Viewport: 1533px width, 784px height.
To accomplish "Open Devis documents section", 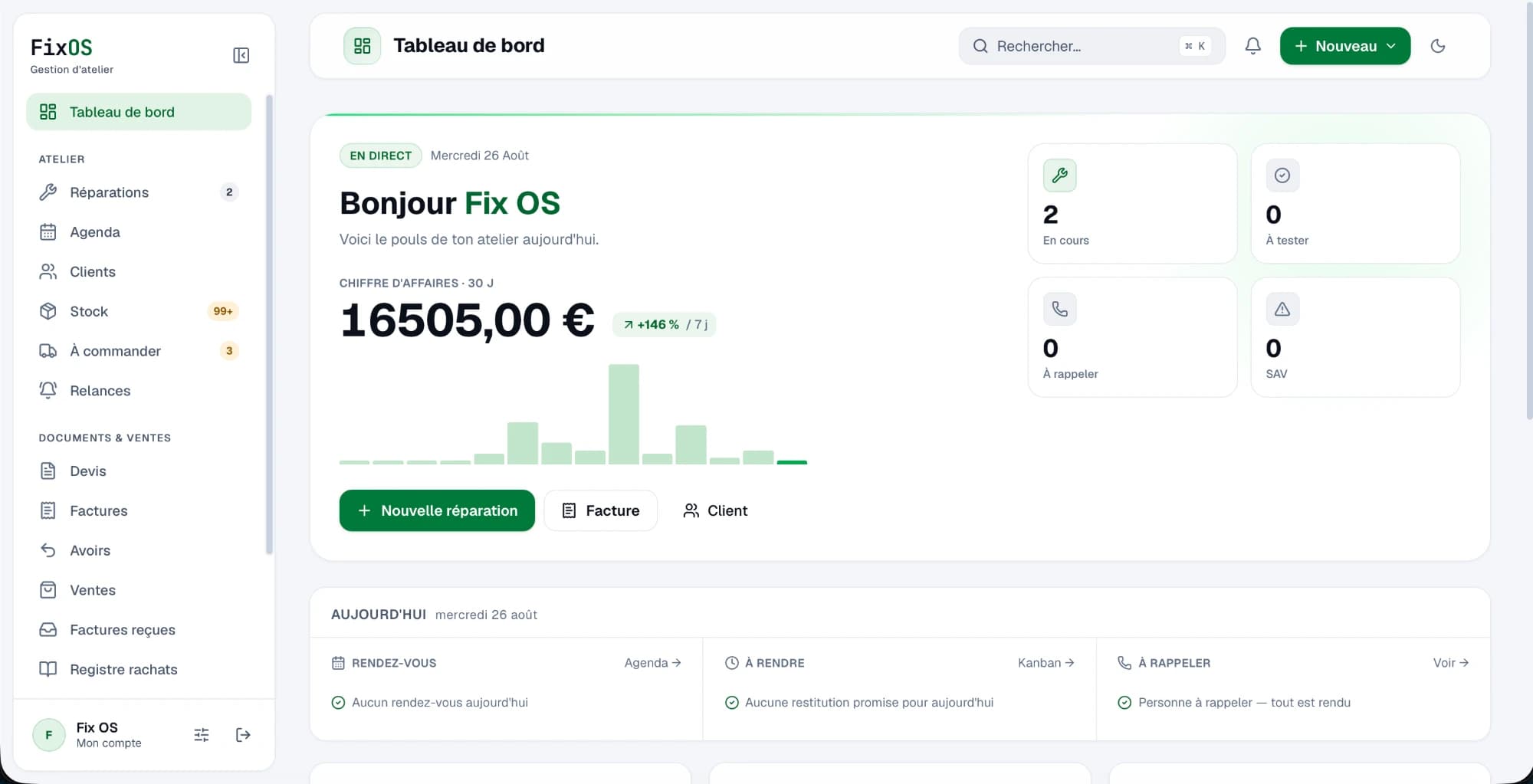I will (x=139, y=471).
